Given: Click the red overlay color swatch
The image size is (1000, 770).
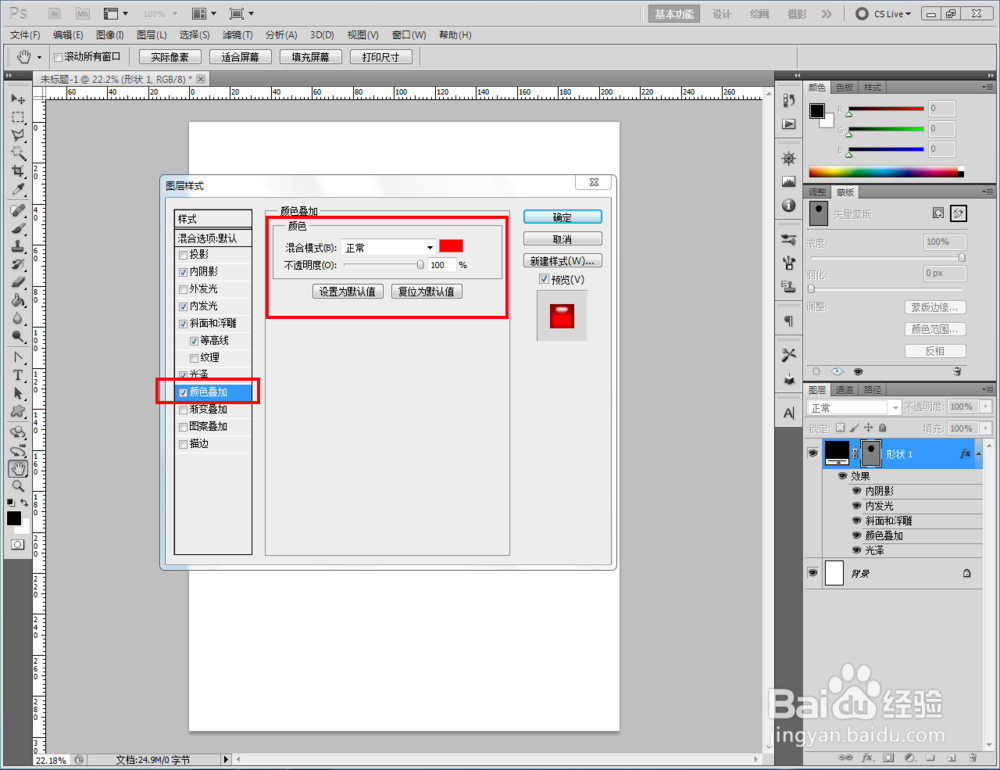Looking at the screenshot, I should [x=451, y=246].
